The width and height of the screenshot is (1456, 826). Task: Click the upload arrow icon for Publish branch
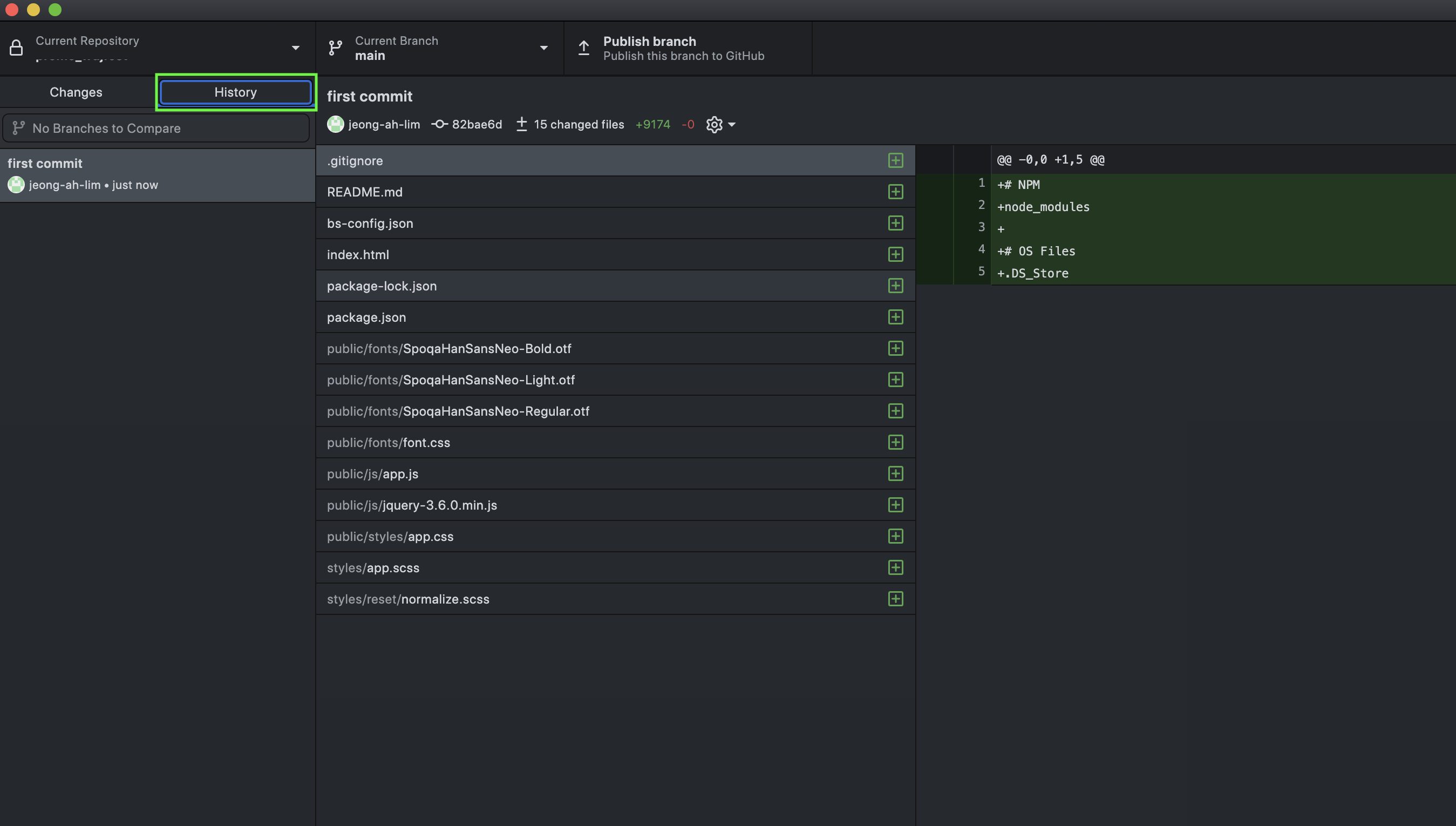click(583, 48)
